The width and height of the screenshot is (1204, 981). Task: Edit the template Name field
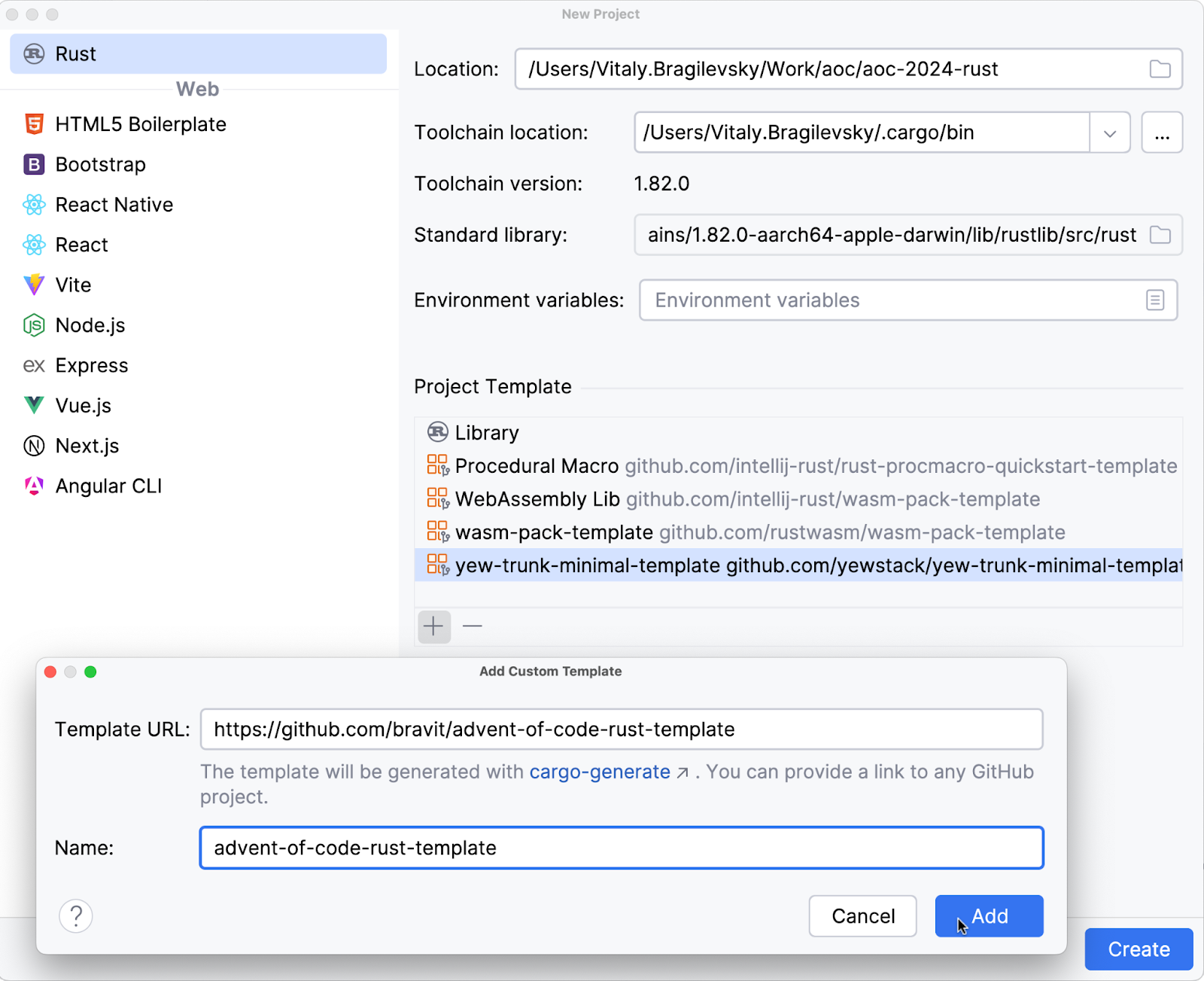[x=622, y=848]
